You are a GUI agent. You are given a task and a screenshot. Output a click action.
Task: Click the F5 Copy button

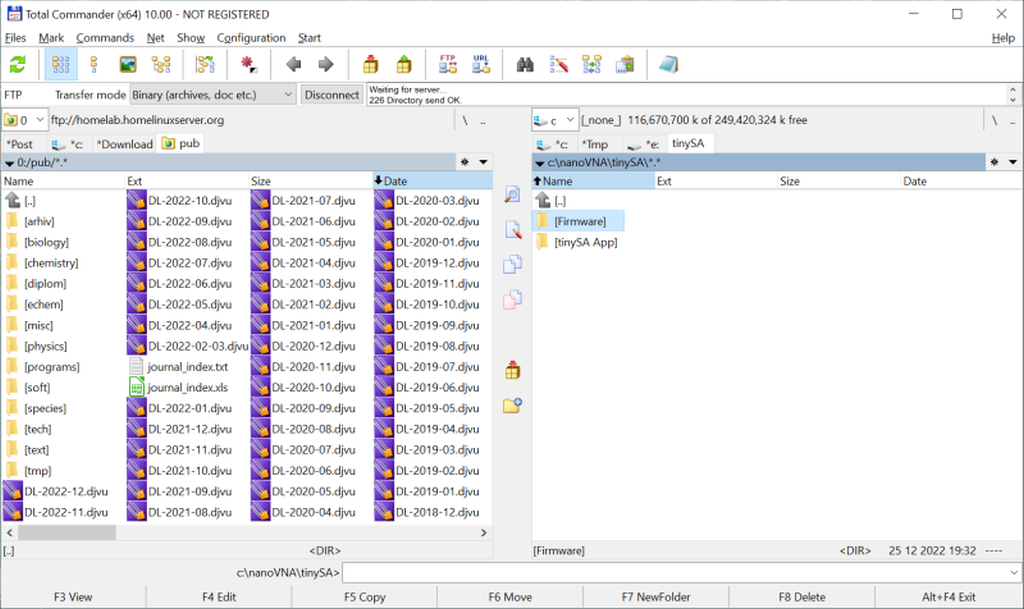tap(364, 597)
